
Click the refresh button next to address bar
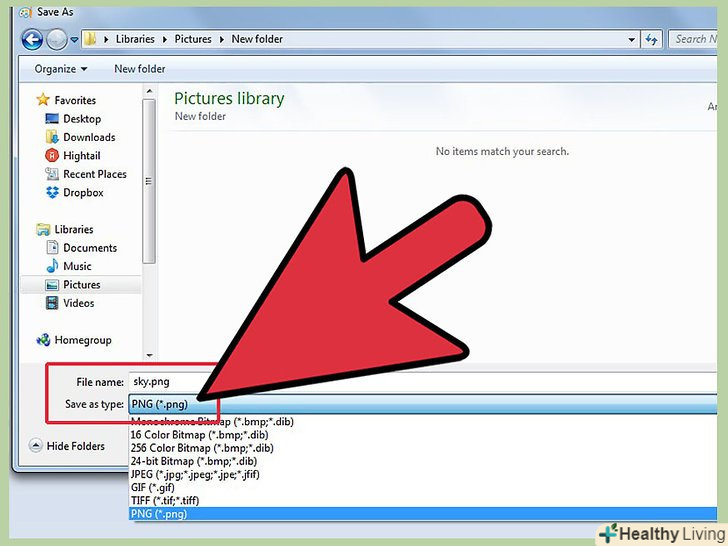tap(651, 40)
